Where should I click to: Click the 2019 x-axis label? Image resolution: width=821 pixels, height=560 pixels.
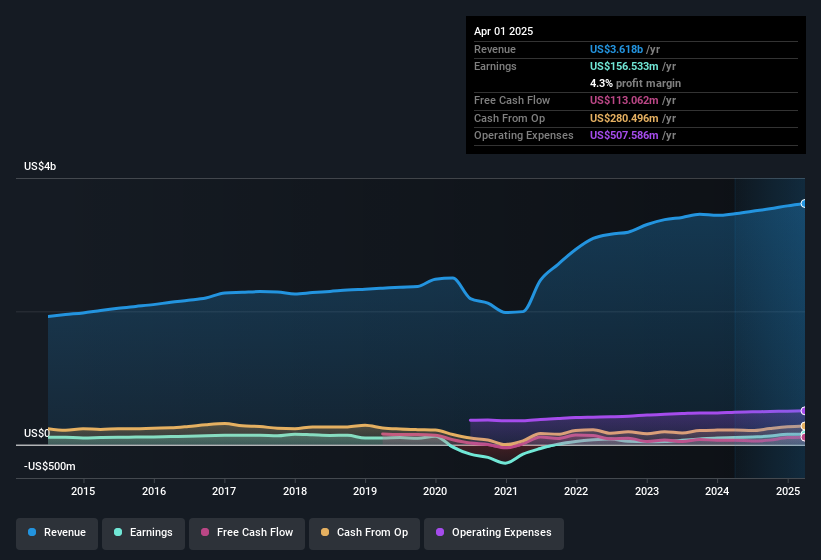tap(365, 491)
